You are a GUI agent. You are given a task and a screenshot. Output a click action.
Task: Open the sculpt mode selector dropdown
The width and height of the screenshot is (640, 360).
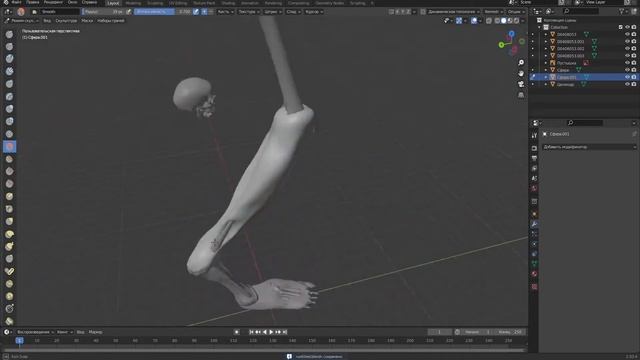[22, 20]
